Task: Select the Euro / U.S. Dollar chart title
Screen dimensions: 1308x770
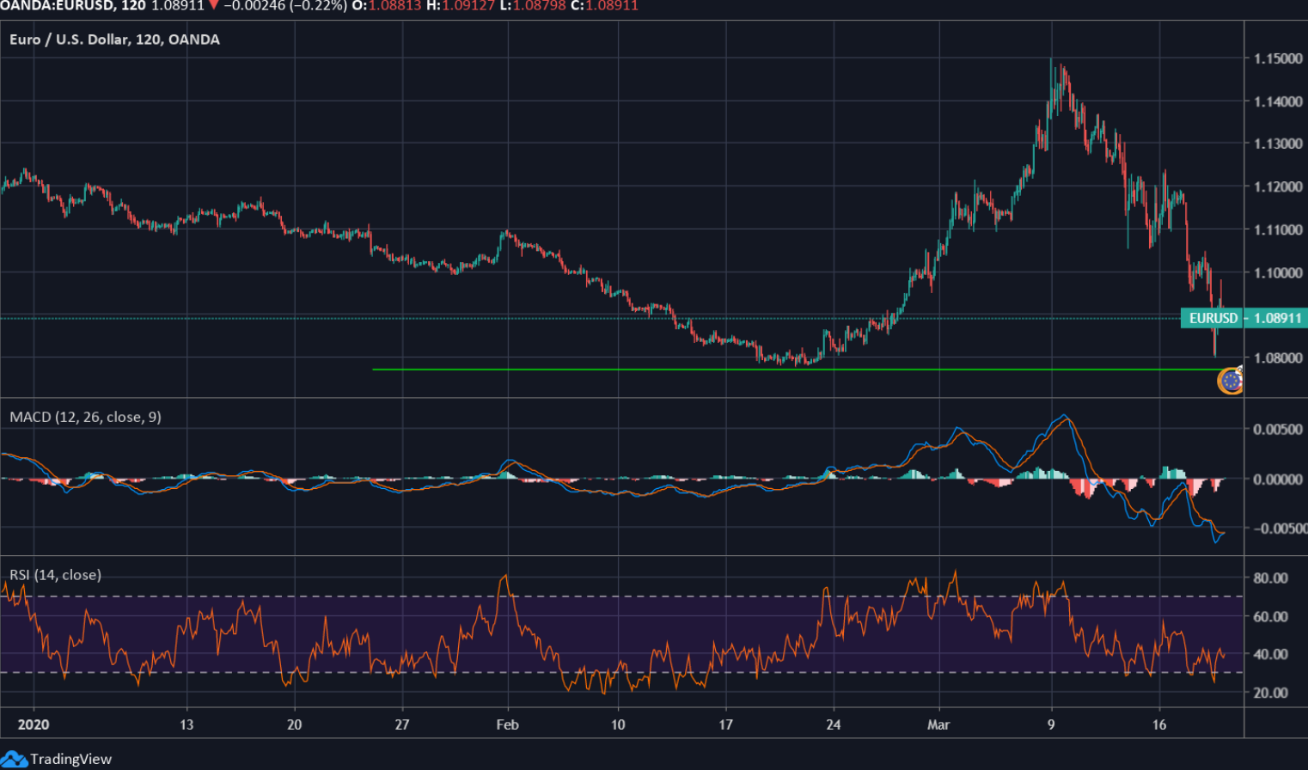Action: 112,40
